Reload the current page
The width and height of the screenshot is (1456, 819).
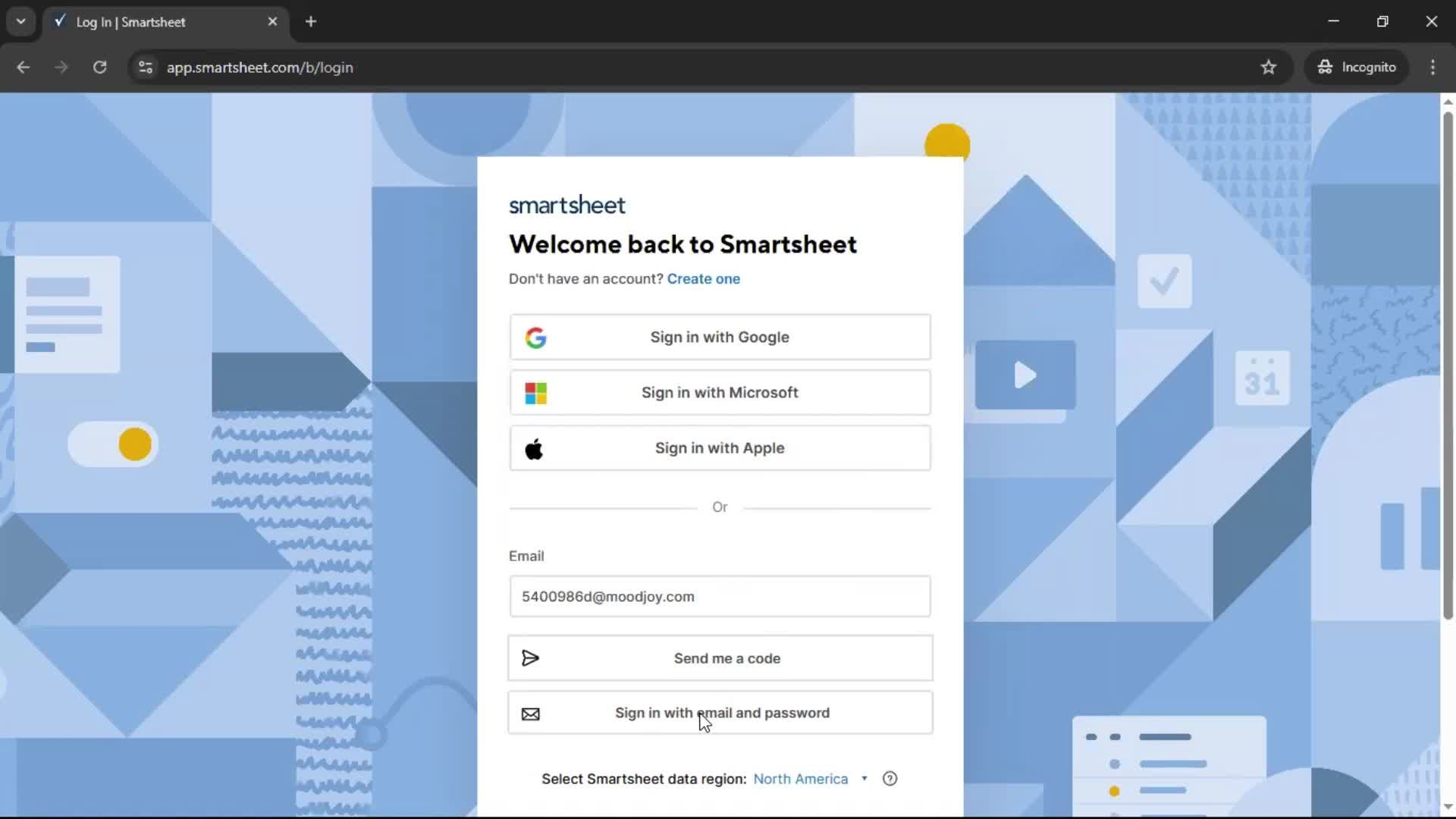(x=99, y=67)
